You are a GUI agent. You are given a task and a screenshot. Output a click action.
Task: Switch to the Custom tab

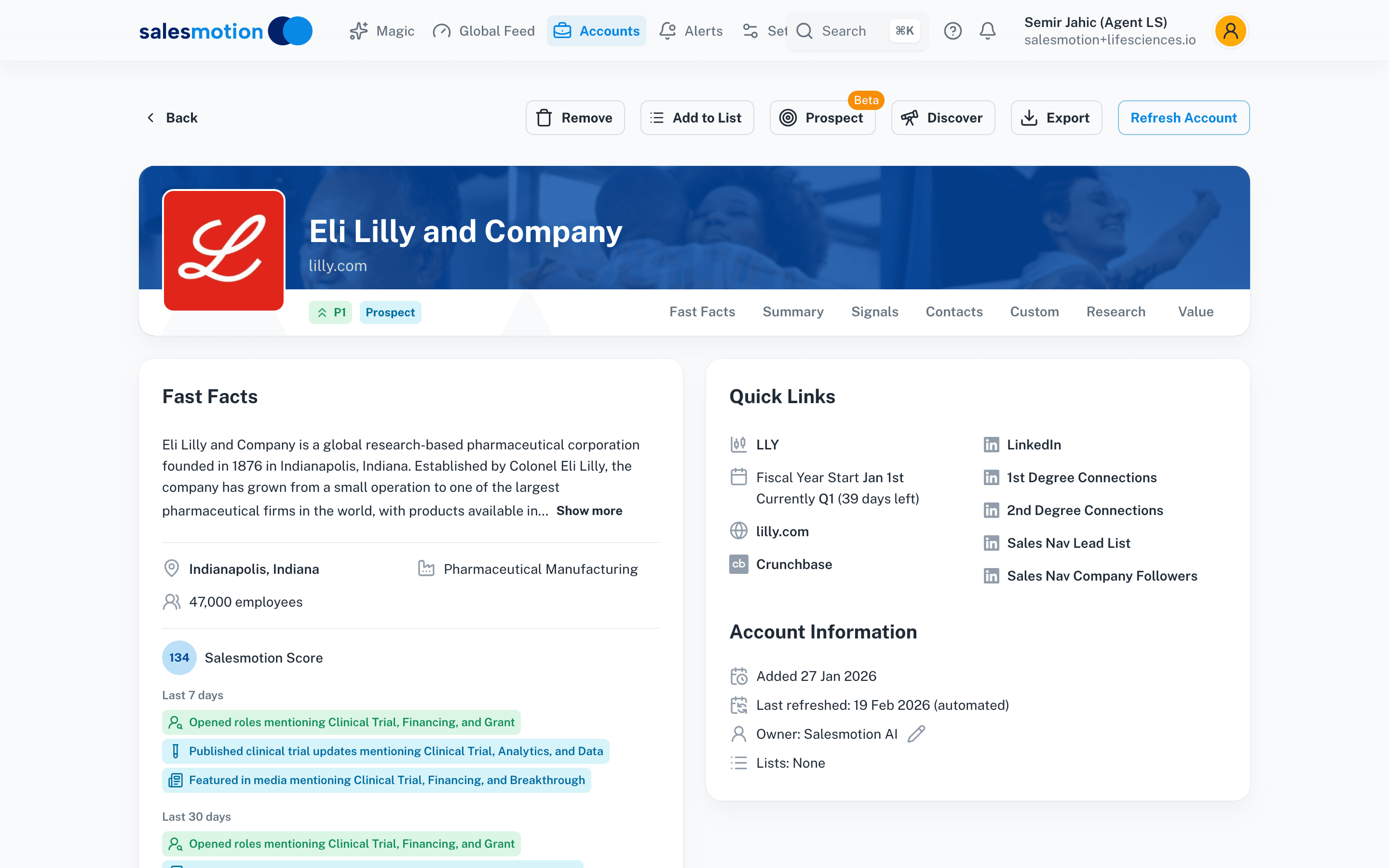coord(1035,312)
